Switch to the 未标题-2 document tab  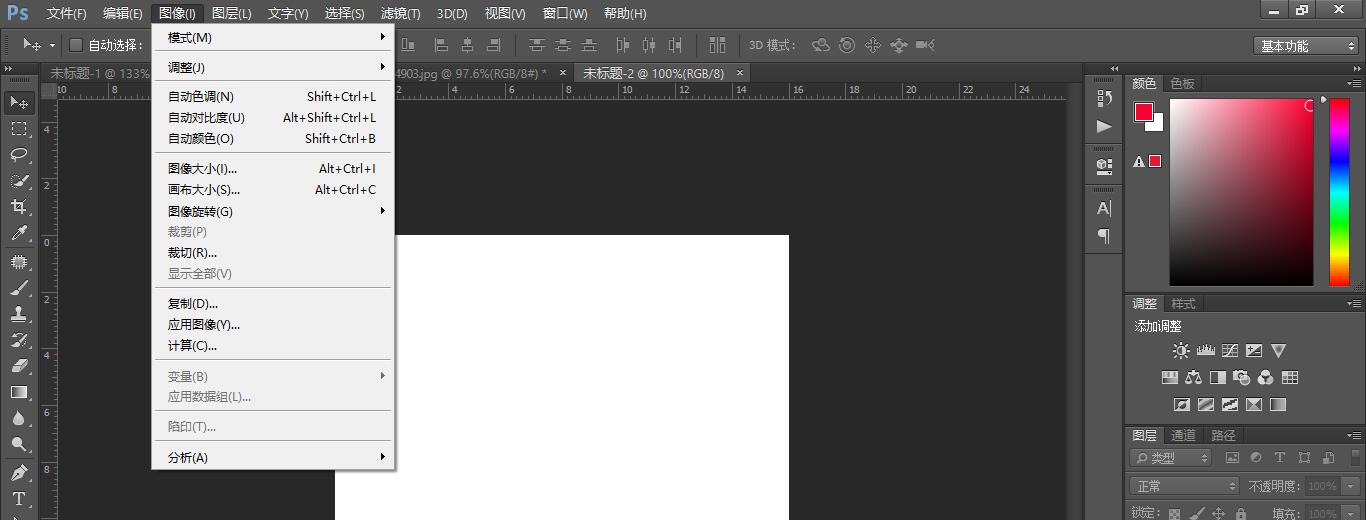click(654, 73)
